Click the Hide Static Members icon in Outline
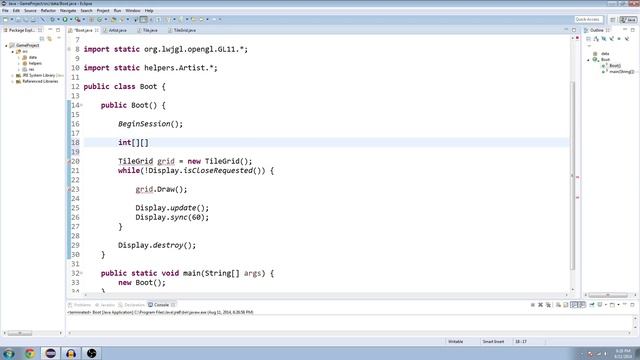 click(611, 39)
